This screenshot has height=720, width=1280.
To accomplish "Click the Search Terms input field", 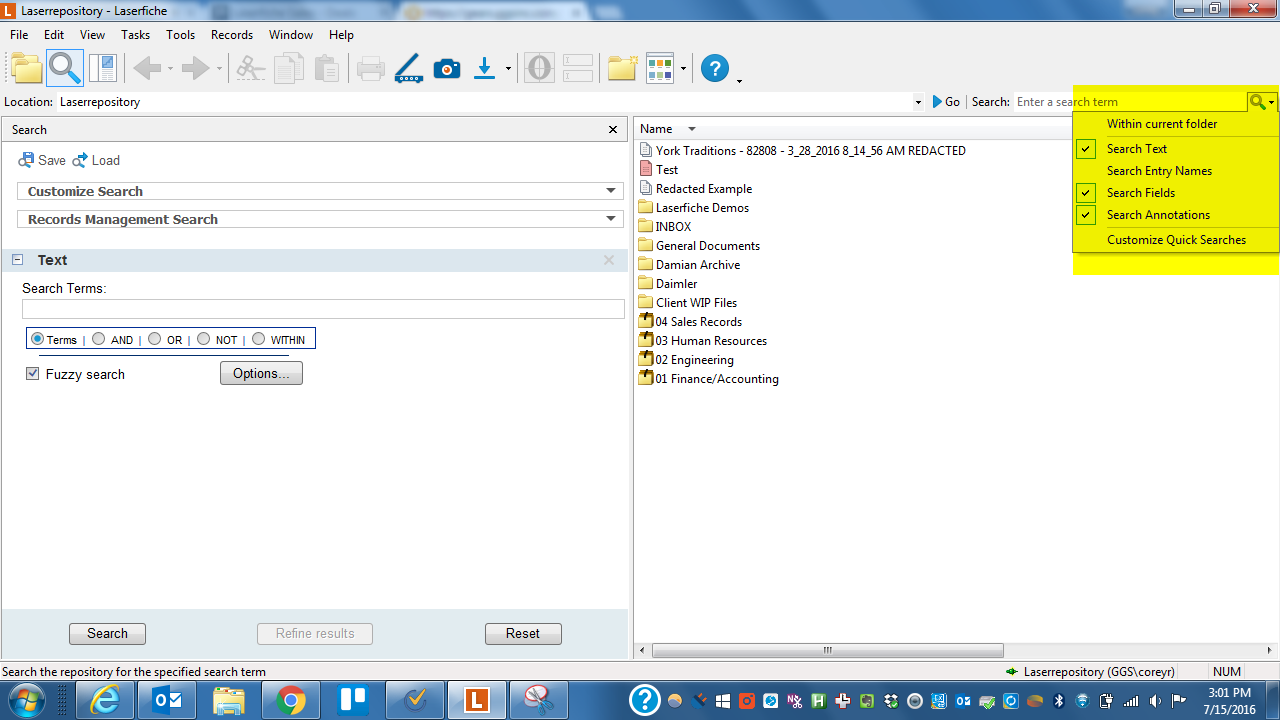I will coord(323,309).
